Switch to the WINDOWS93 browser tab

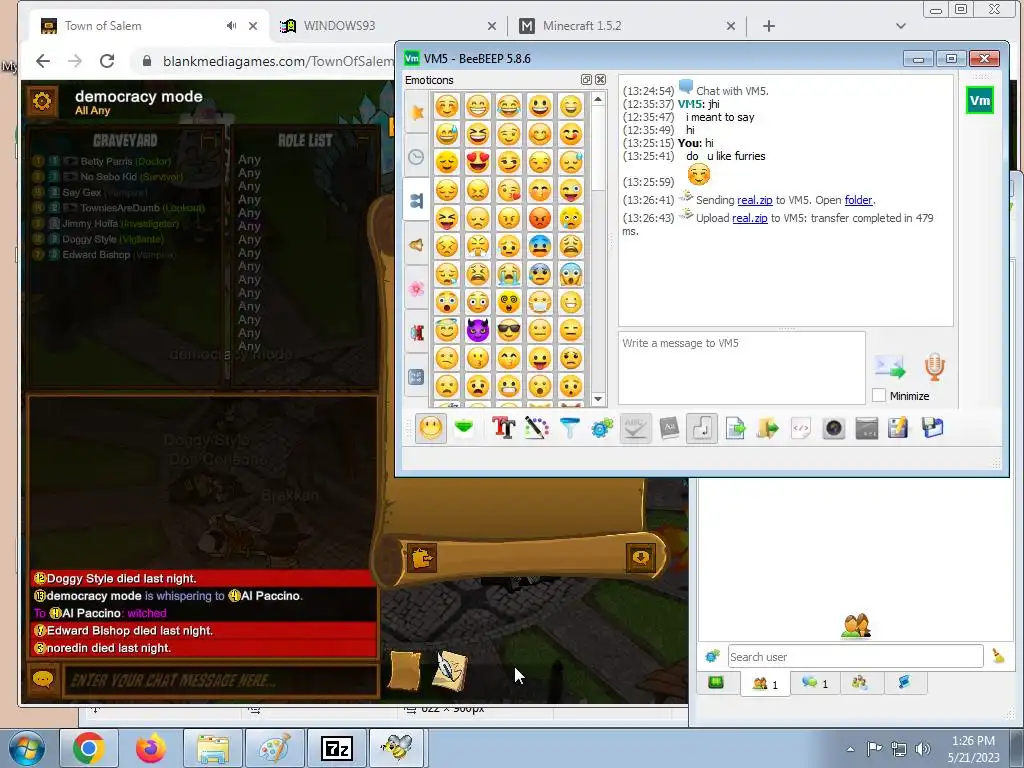tap(388, 26)
